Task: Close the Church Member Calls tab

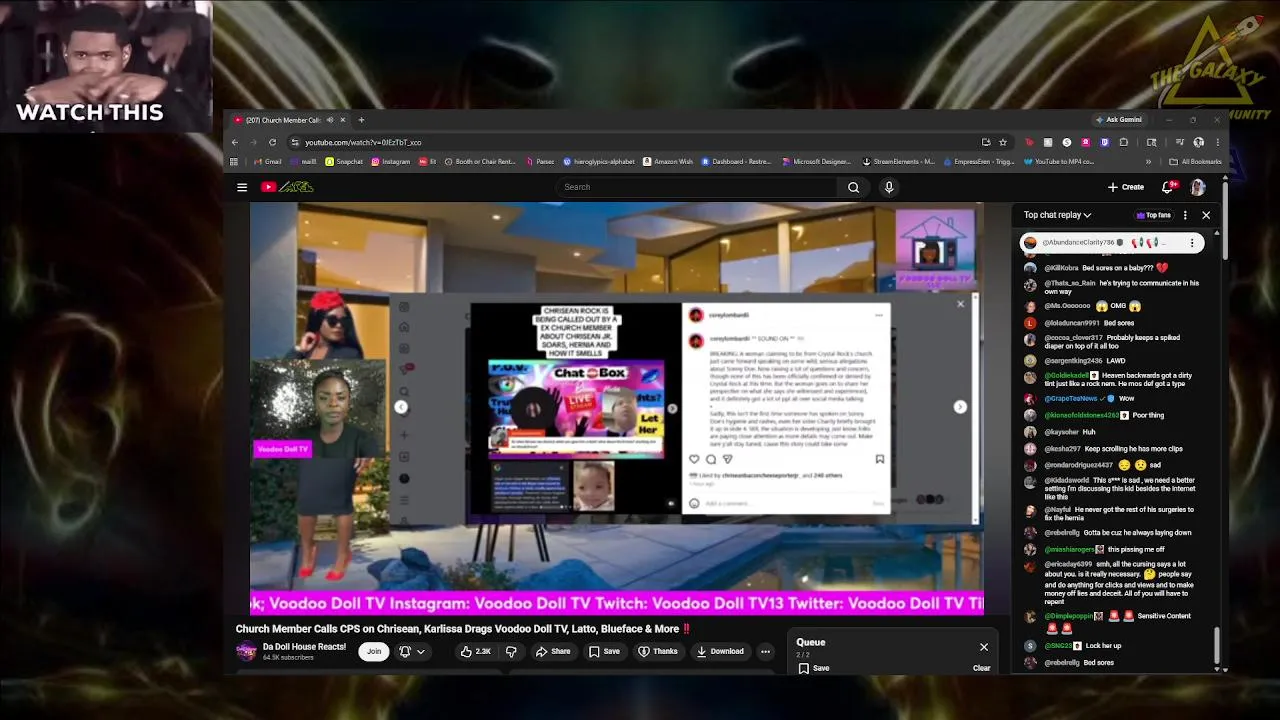Action: click(342, 120)
